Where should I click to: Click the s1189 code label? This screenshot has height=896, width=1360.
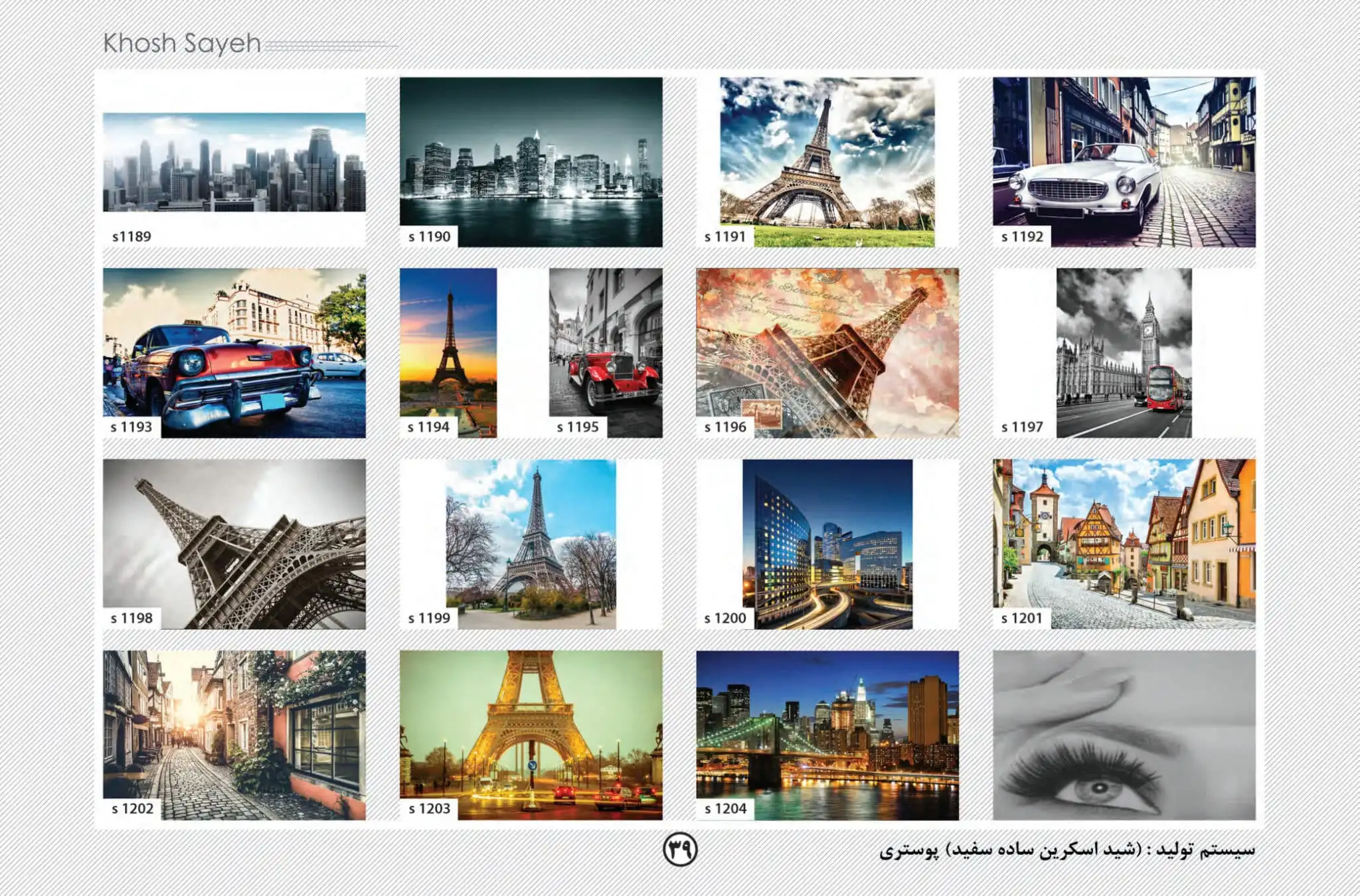click(131, 236)
